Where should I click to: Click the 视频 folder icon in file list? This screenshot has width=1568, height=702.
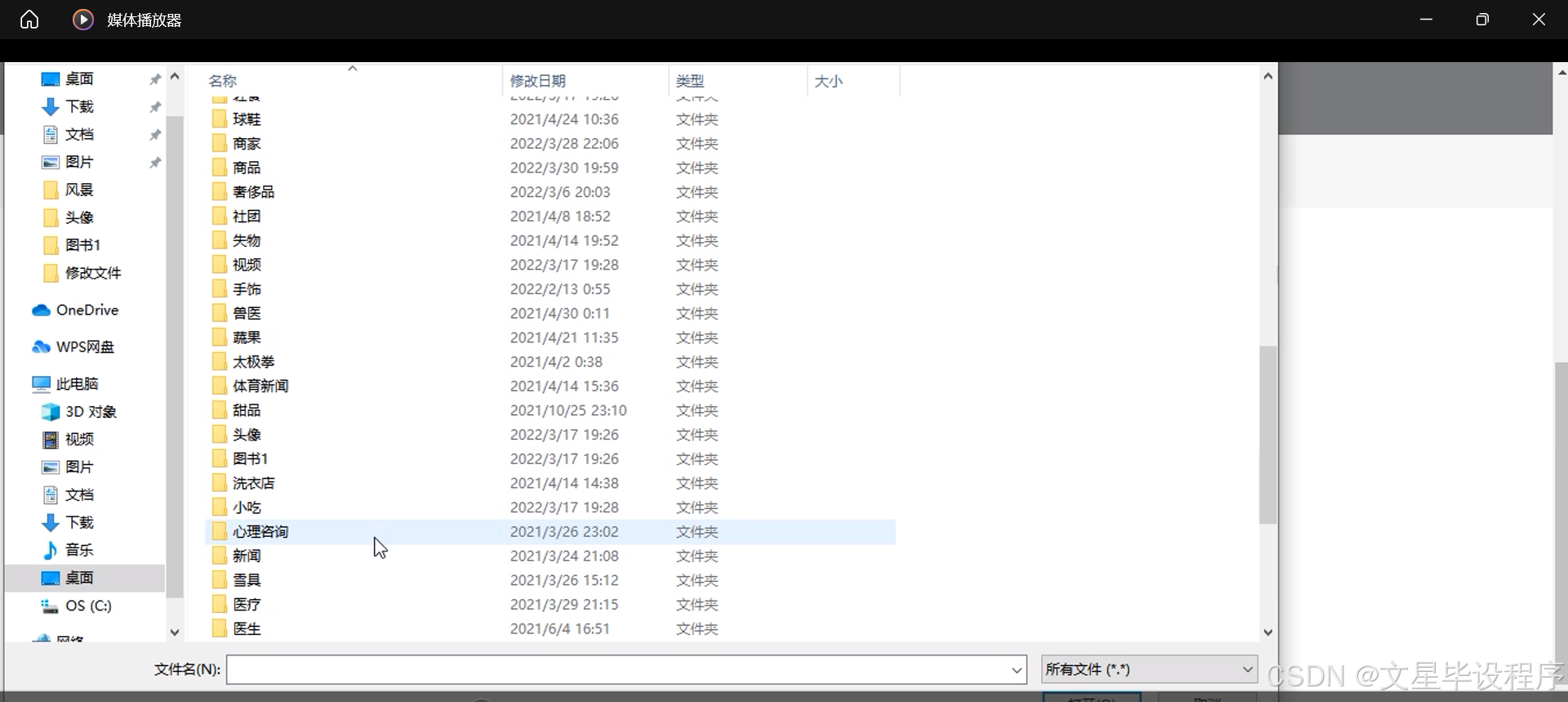219,265
